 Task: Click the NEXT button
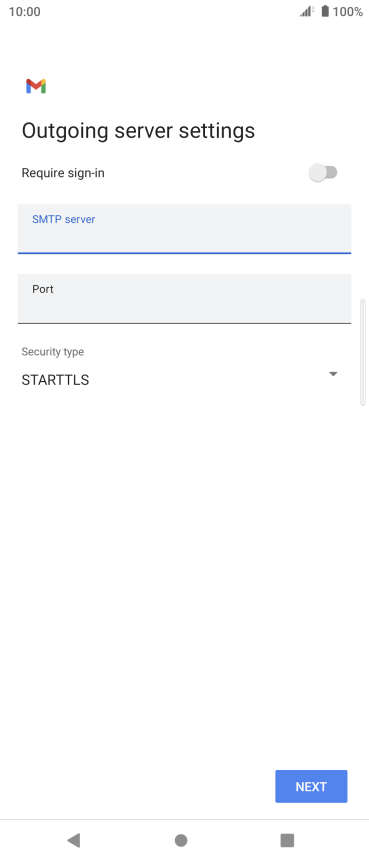coord(311,786)
